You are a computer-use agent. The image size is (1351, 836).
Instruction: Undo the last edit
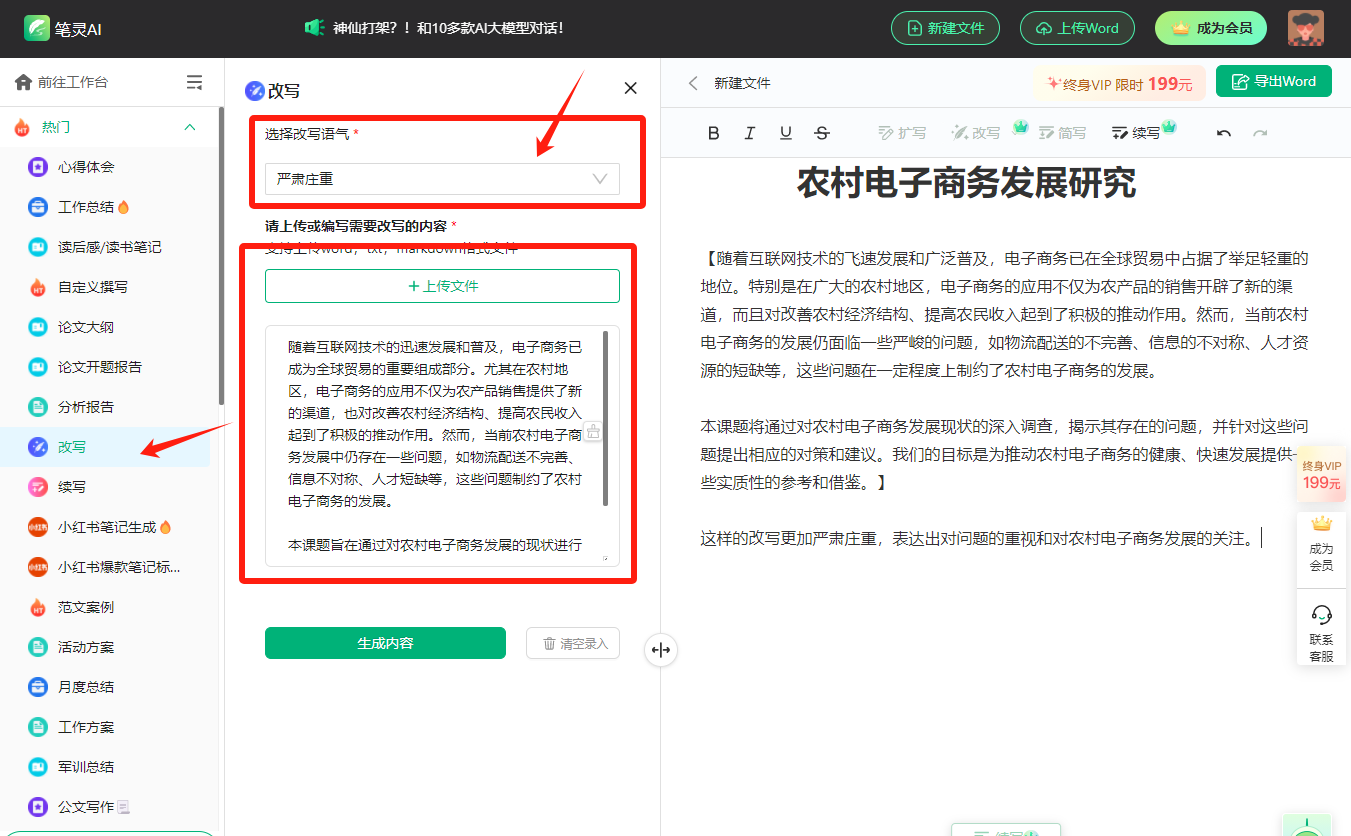tap(1224, 131)
